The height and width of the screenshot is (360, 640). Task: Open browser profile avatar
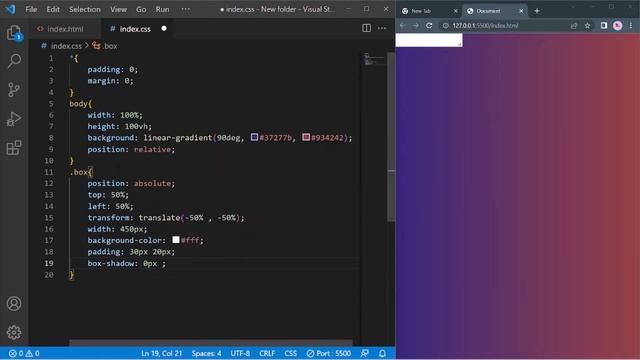coord(618,25)
